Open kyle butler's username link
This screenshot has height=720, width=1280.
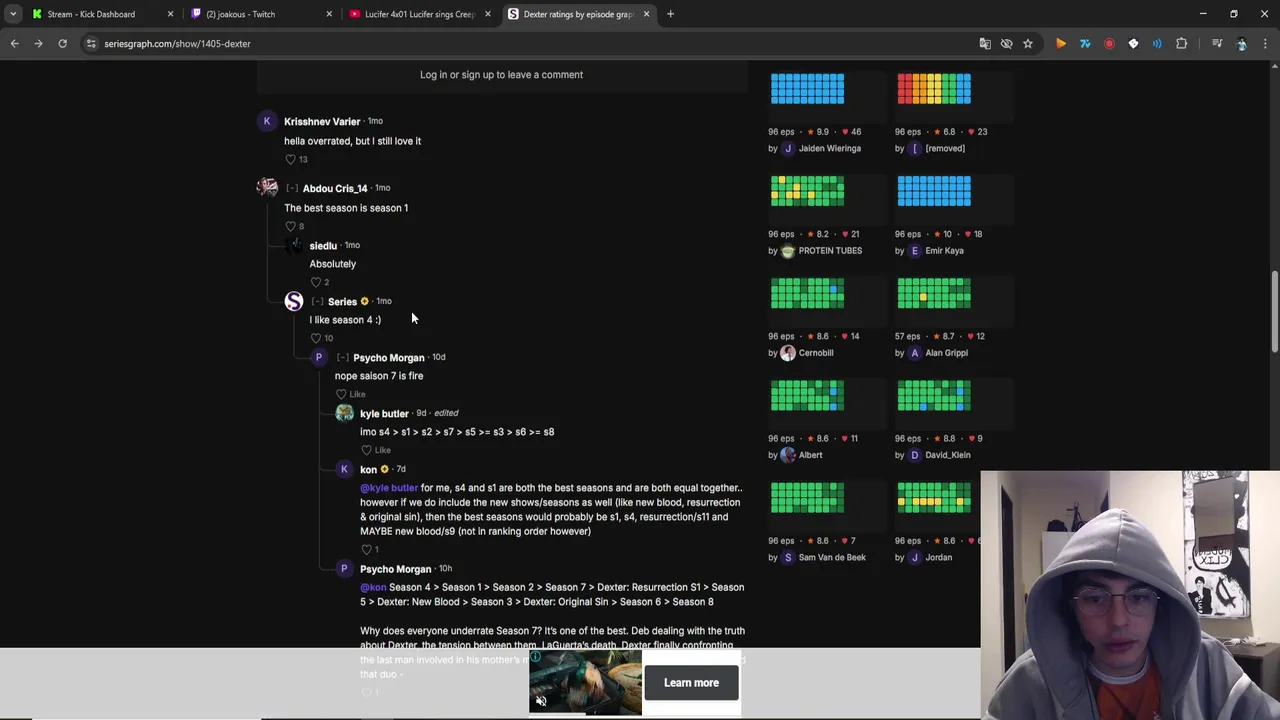(384, 413)
